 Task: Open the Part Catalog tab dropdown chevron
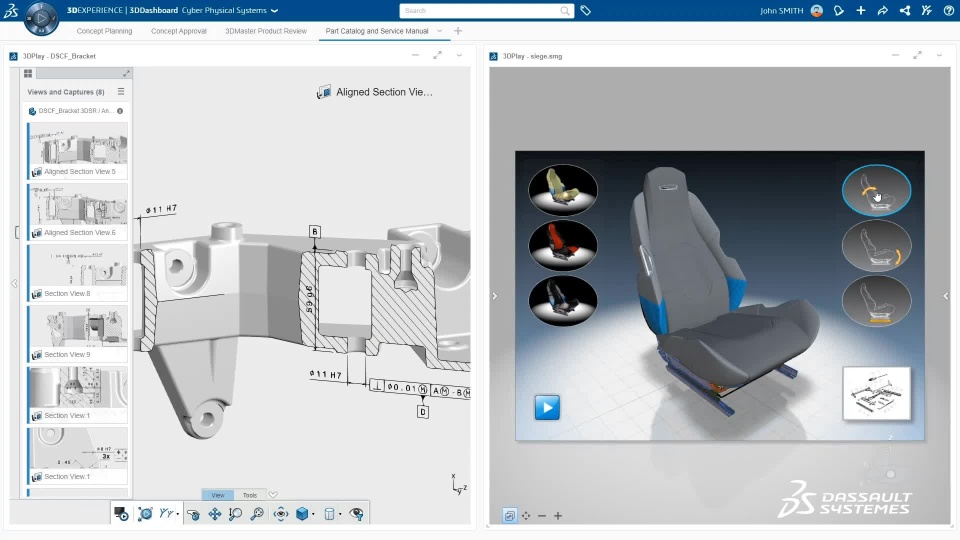point(439,31)
